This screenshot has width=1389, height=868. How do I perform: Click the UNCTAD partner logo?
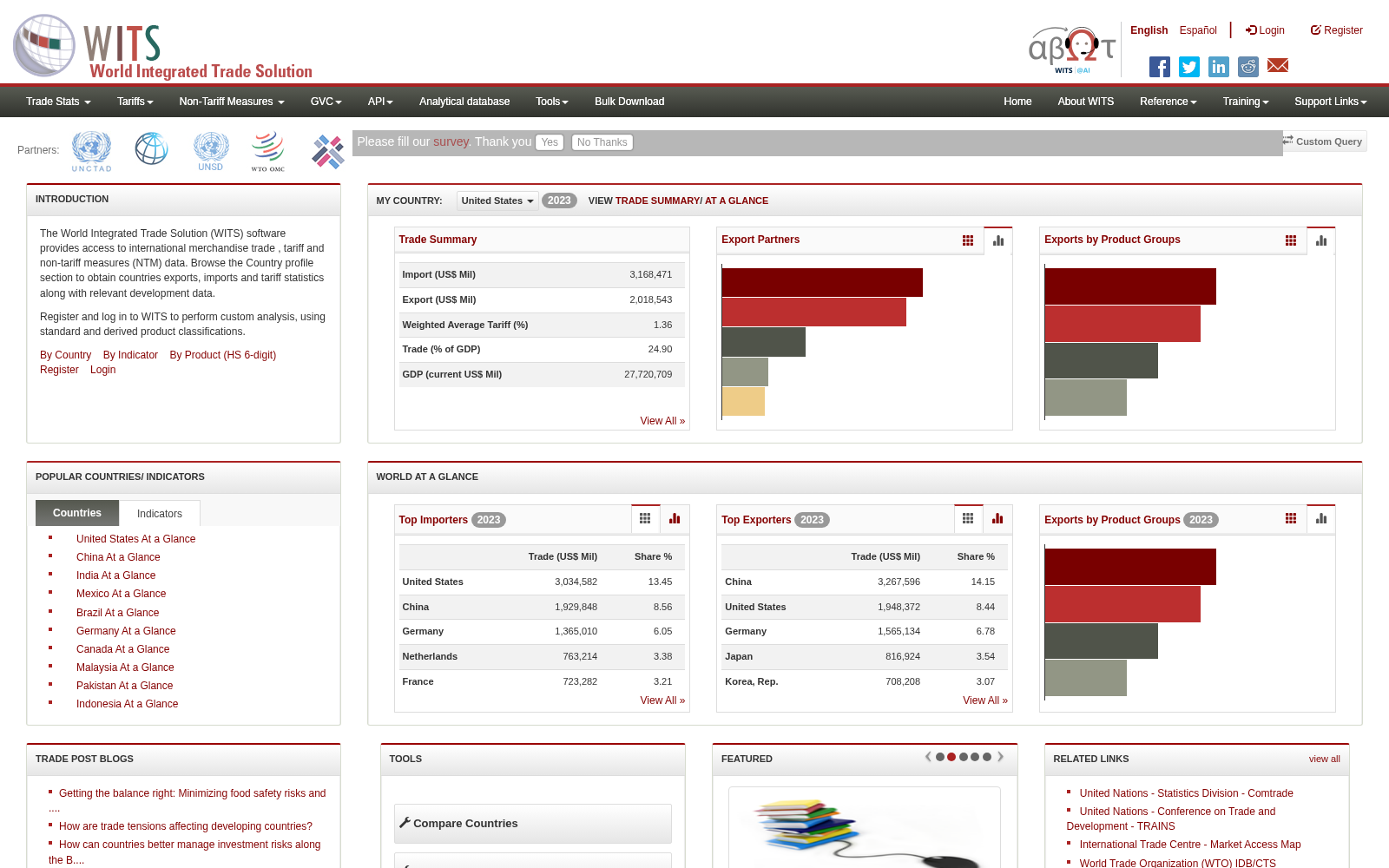[x=91, y=151]
